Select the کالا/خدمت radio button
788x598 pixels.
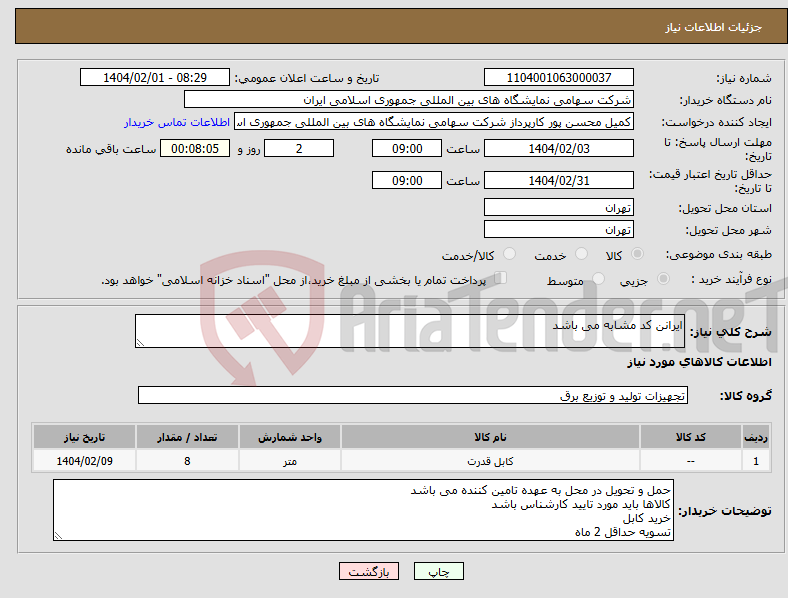click(510, 254)
